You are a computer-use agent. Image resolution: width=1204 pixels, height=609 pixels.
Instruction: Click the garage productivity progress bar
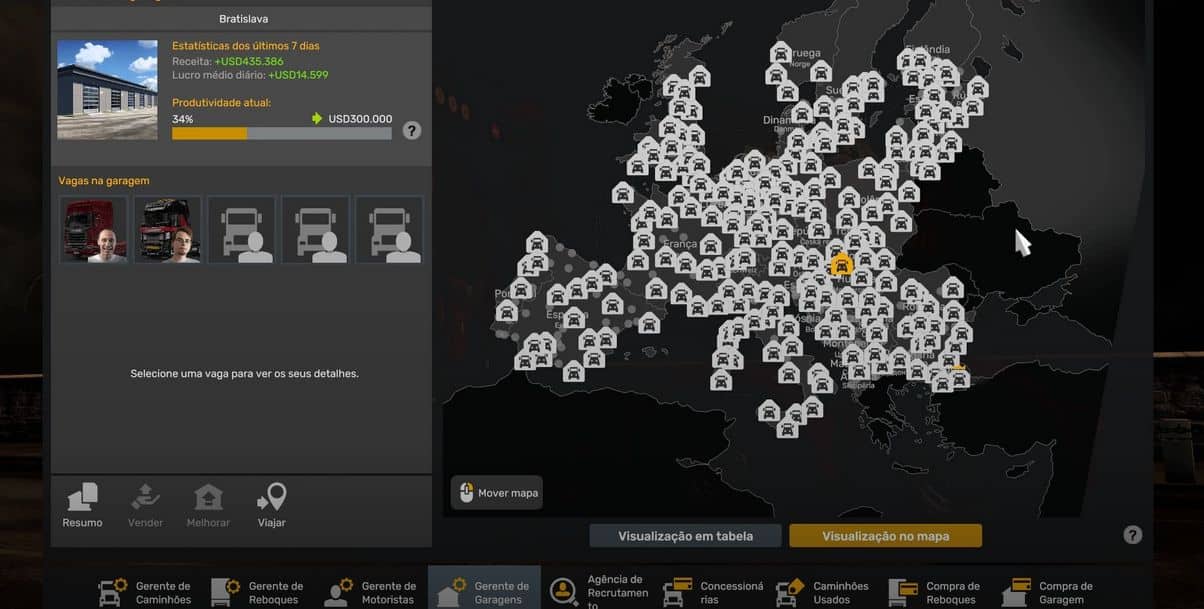click(x=281, y=133)
